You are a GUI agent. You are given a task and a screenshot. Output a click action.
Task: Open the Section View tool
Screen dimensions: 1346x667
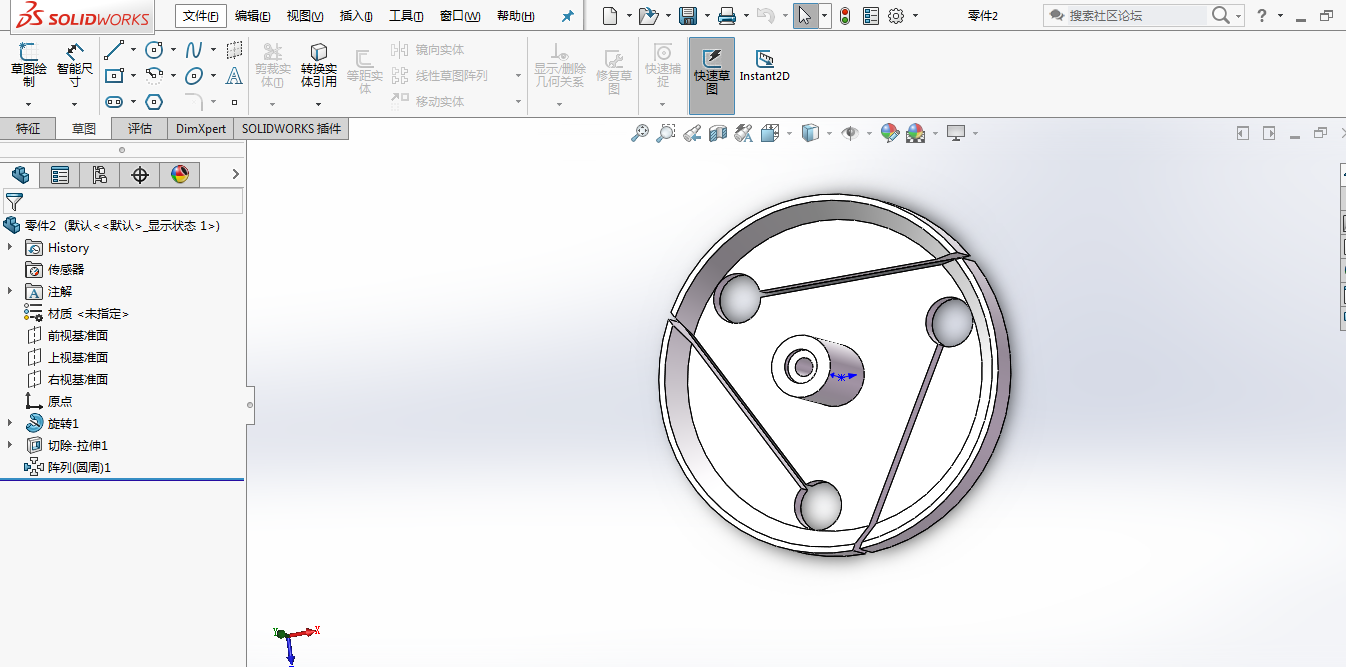(x=717, y=133)
